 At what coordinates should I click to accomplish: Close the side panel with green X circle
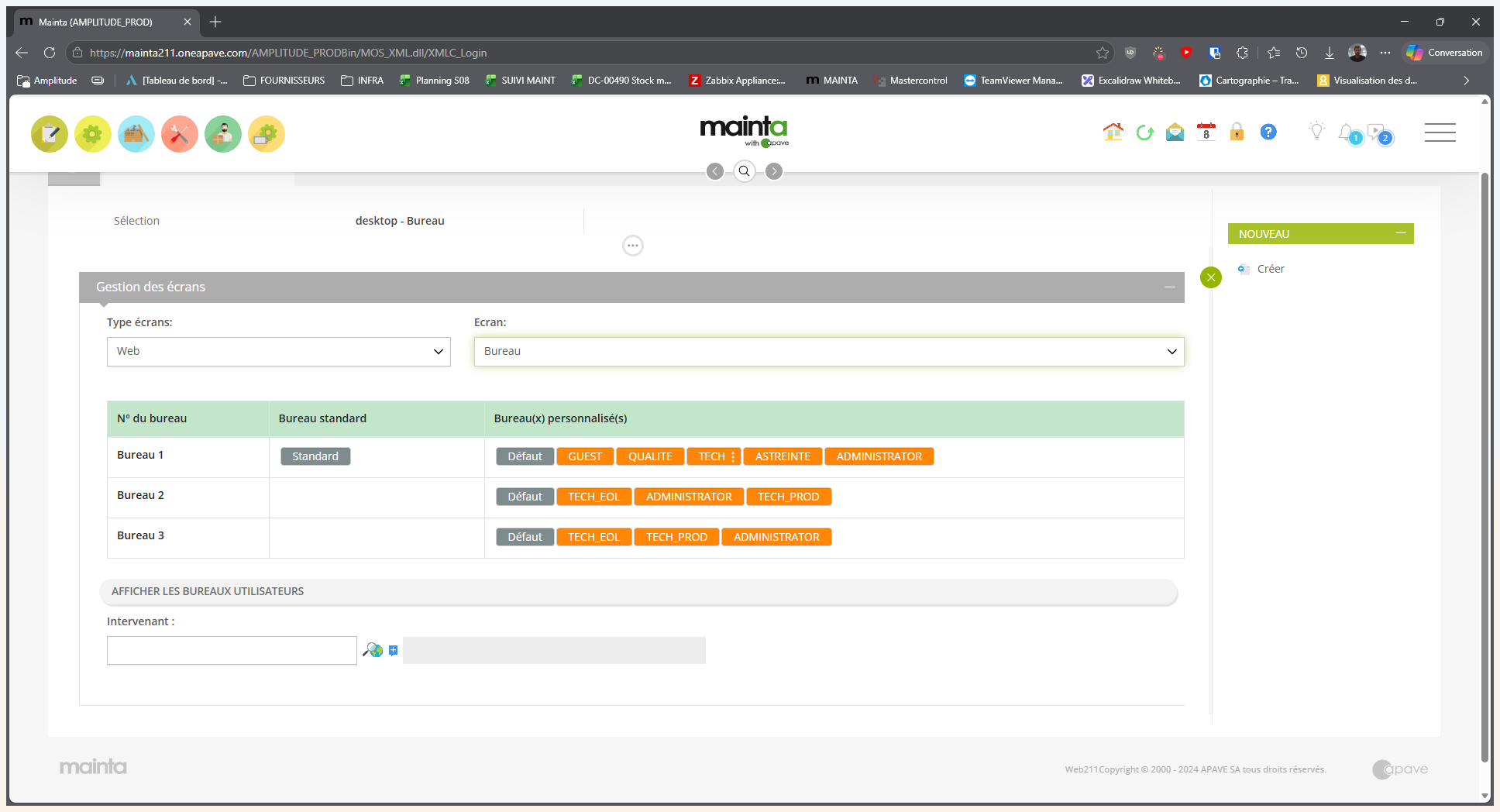pos(1211,277)
